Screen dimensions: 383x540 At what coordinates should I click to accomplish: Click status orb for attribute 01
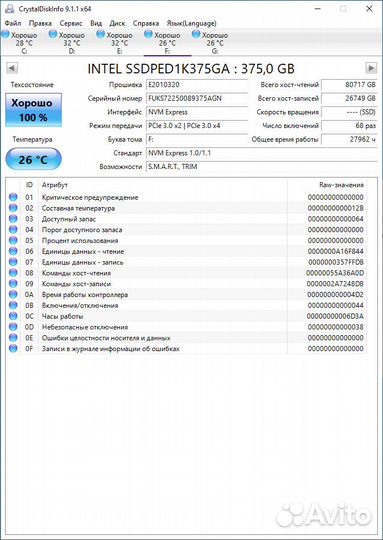coord(13,197)
